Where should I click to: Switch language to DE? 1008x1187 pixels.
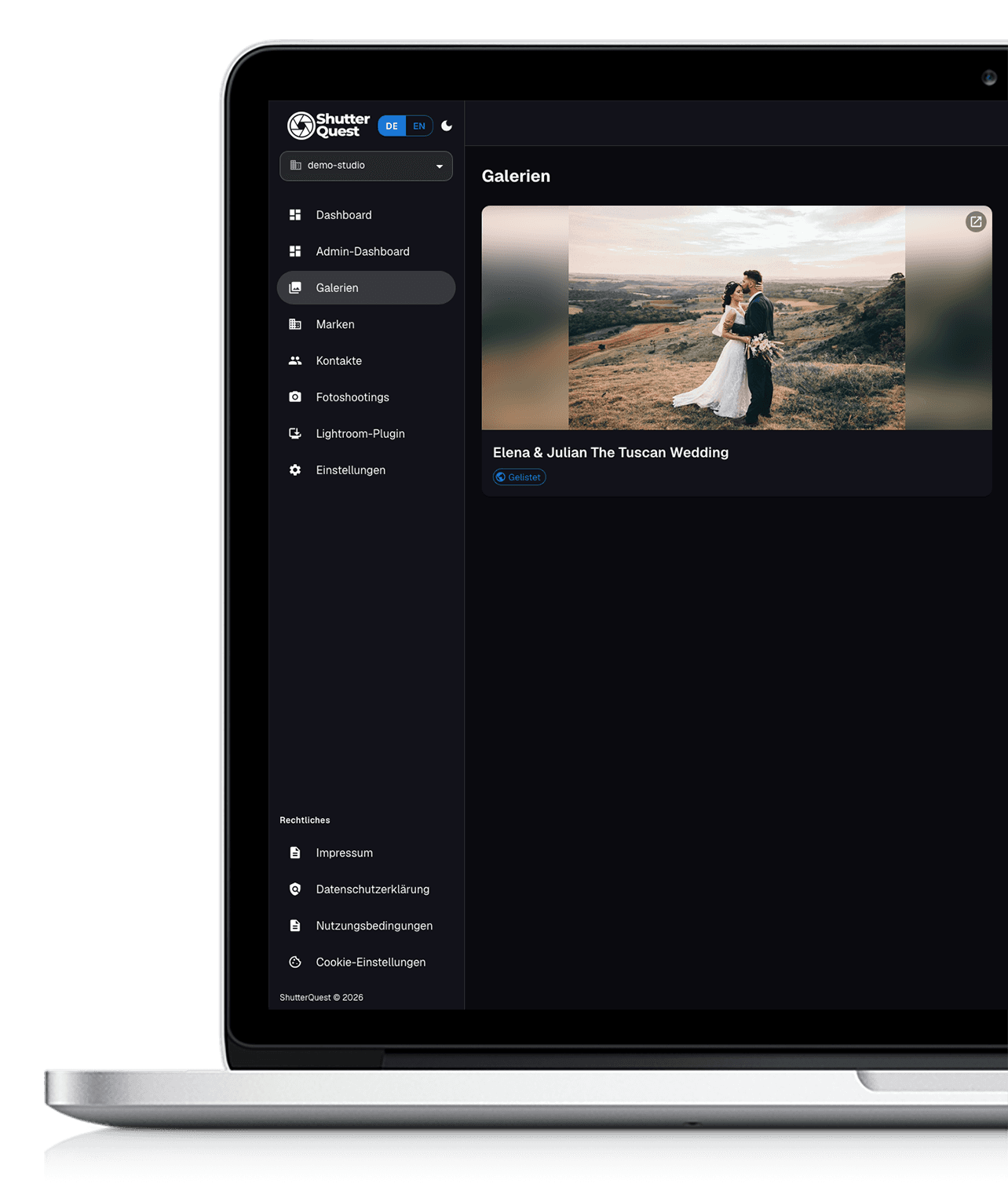click(x=392, y=126)
